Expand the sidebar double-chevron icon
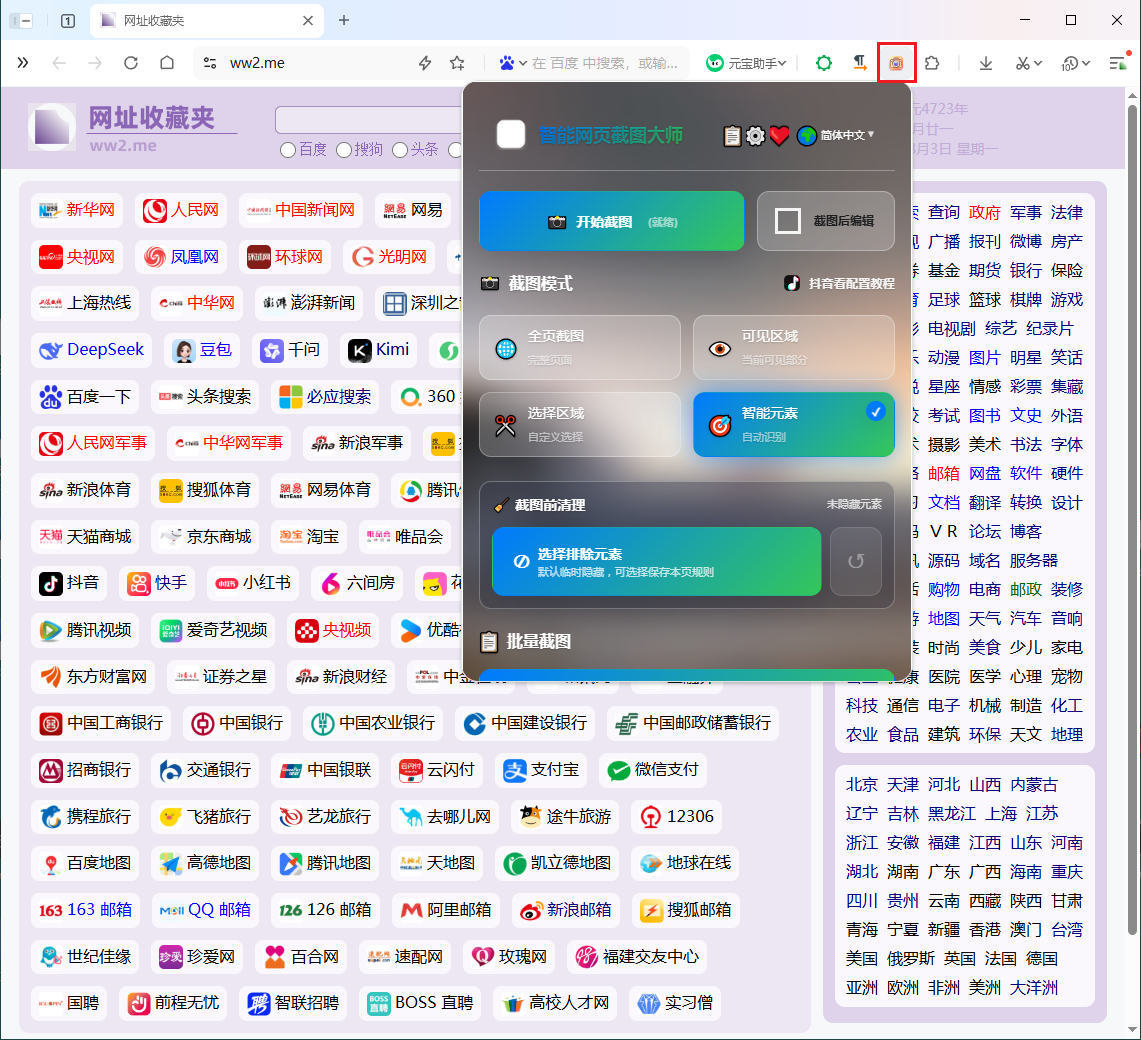This screenshot has width=1141, height=1040. [x=23, y=63]
